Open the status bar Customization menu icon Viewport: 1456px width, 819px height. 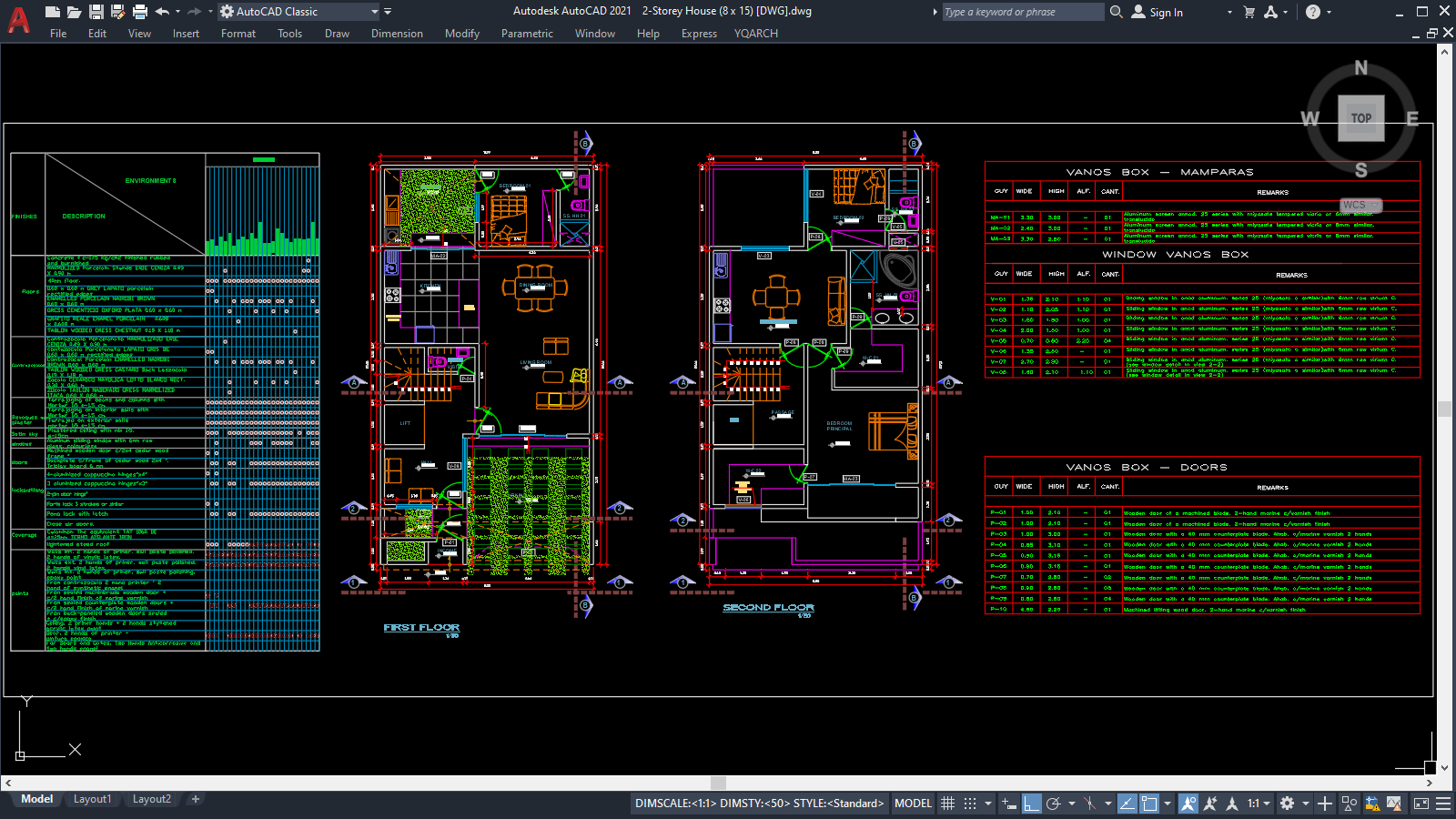pos(1442,804)
